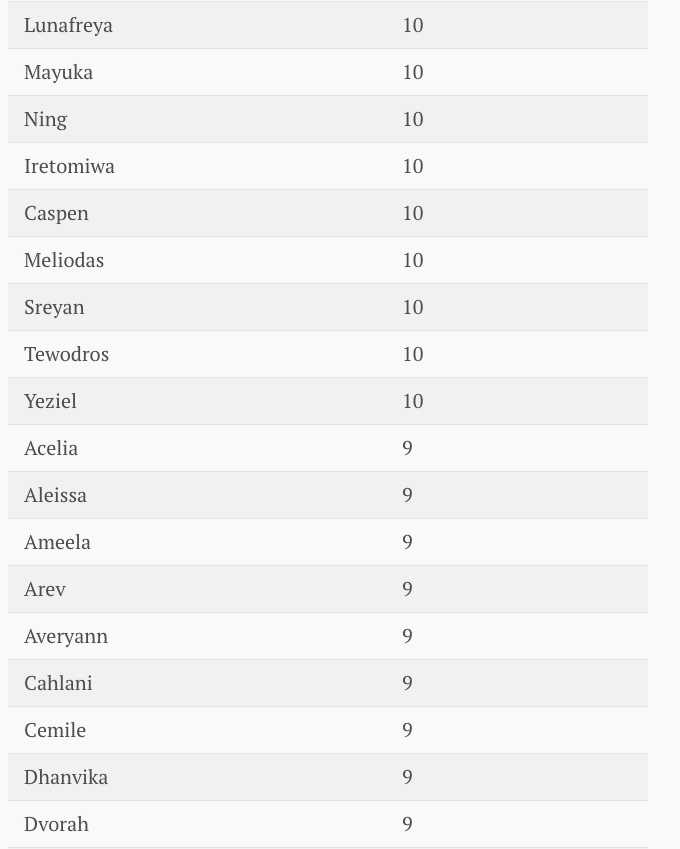680x849 pixels.
Task: Click the Caspen table entry
Action: coord(56,213)
